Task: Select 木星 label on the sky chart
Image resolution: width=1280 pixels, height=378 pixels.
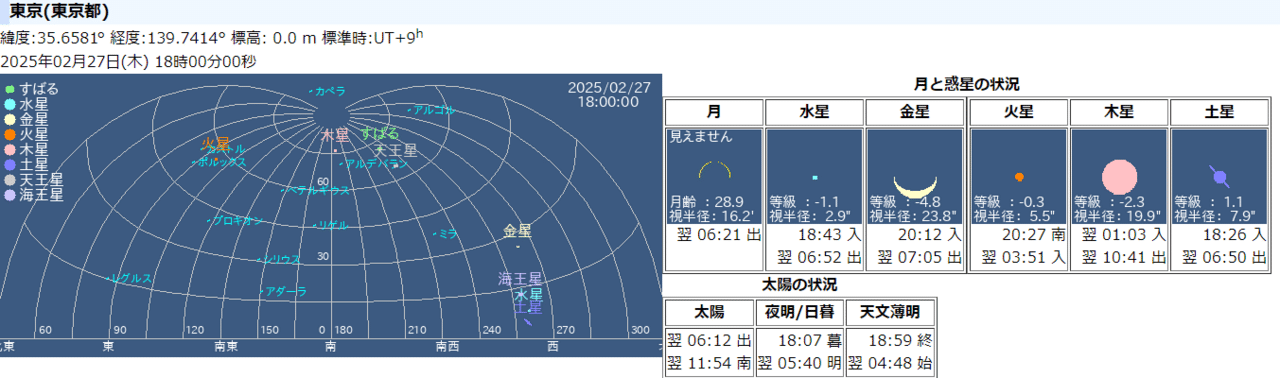Action: click(x=335, y=134)
